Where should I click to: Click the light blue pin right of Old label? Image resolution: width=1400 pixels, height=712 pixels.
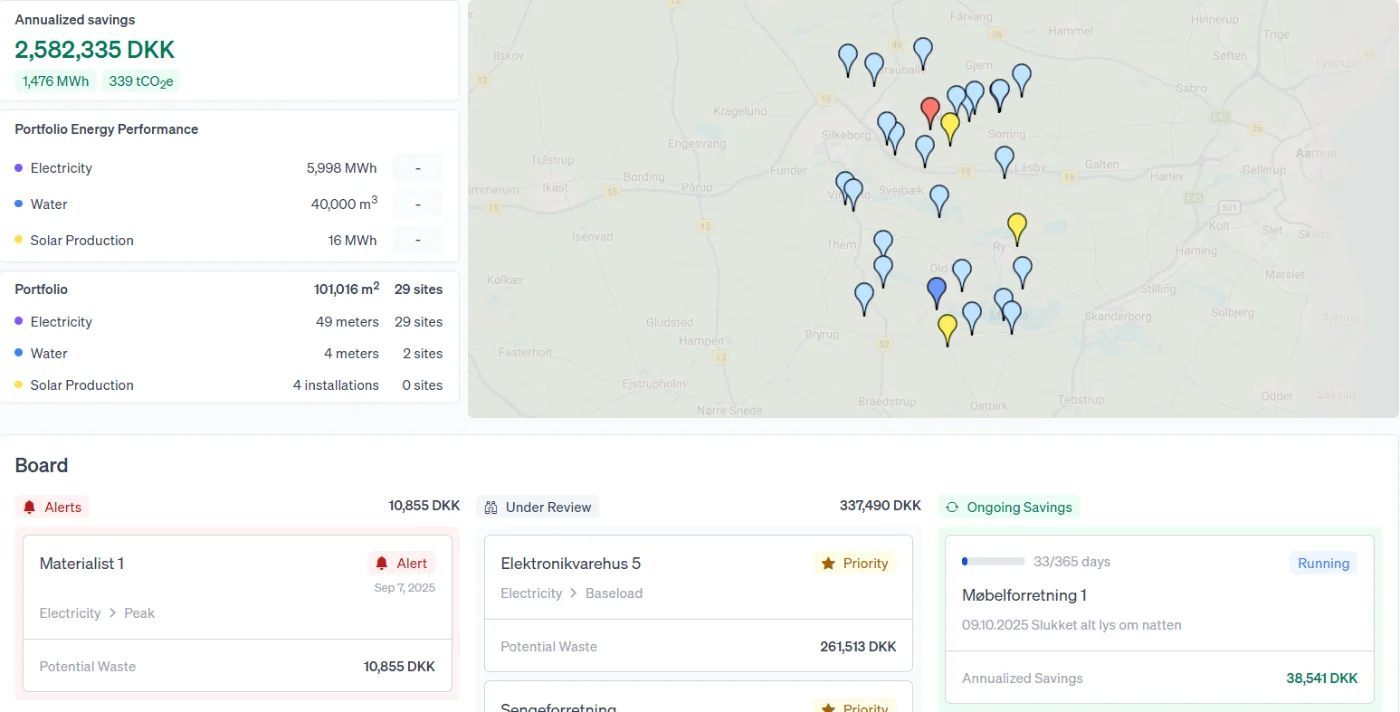pyautogui.click(x=962, y=274)
